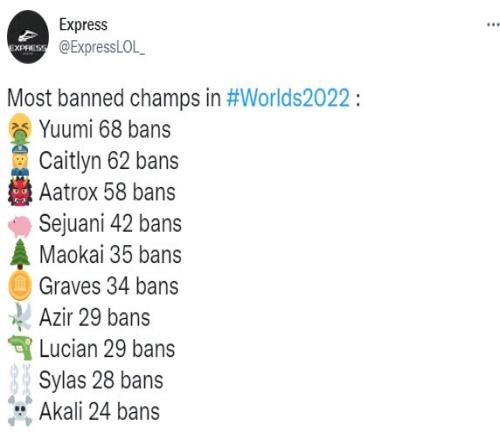This screenshot has width=500, height=440.
Task: Open the @ExpressLOL_ handle
Action: pos(102,47)
